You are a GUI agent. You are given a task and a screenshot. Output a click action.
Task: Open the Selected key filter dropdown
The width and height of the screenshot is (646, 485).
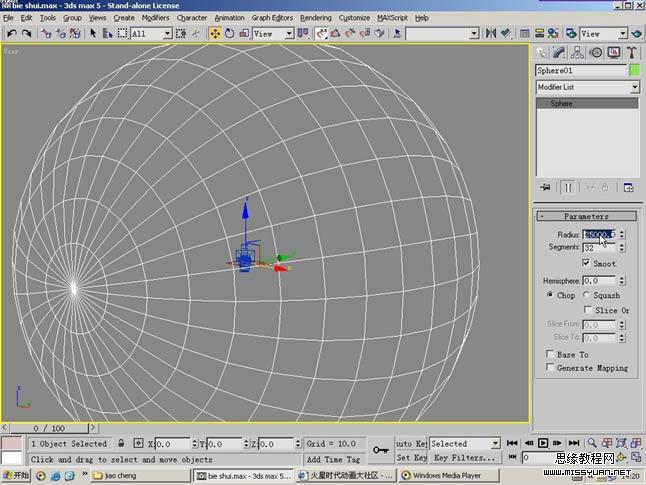pos(465,444)
